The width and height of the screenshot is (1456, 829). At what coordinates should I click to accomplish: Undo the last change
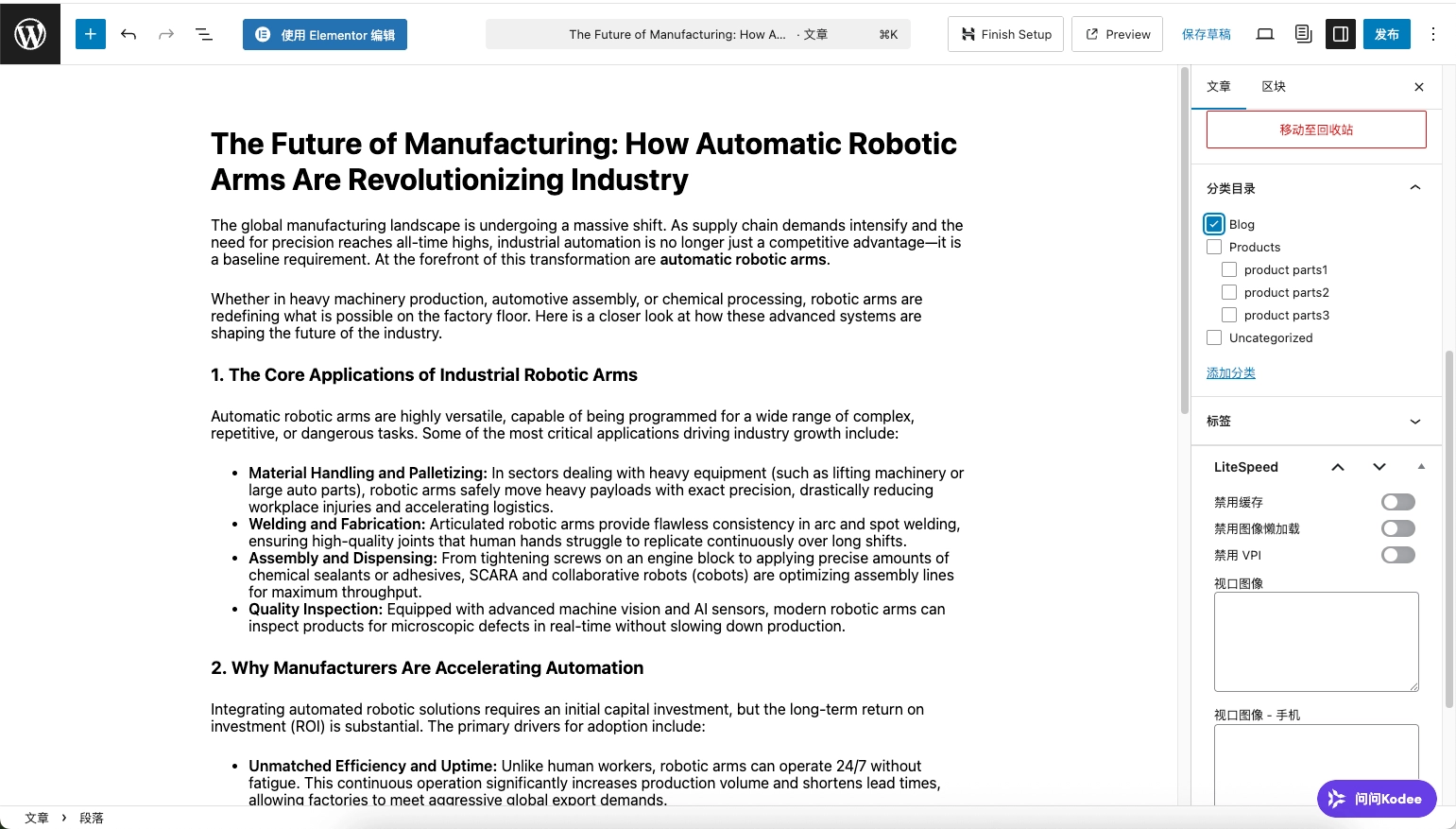(128, 34)
